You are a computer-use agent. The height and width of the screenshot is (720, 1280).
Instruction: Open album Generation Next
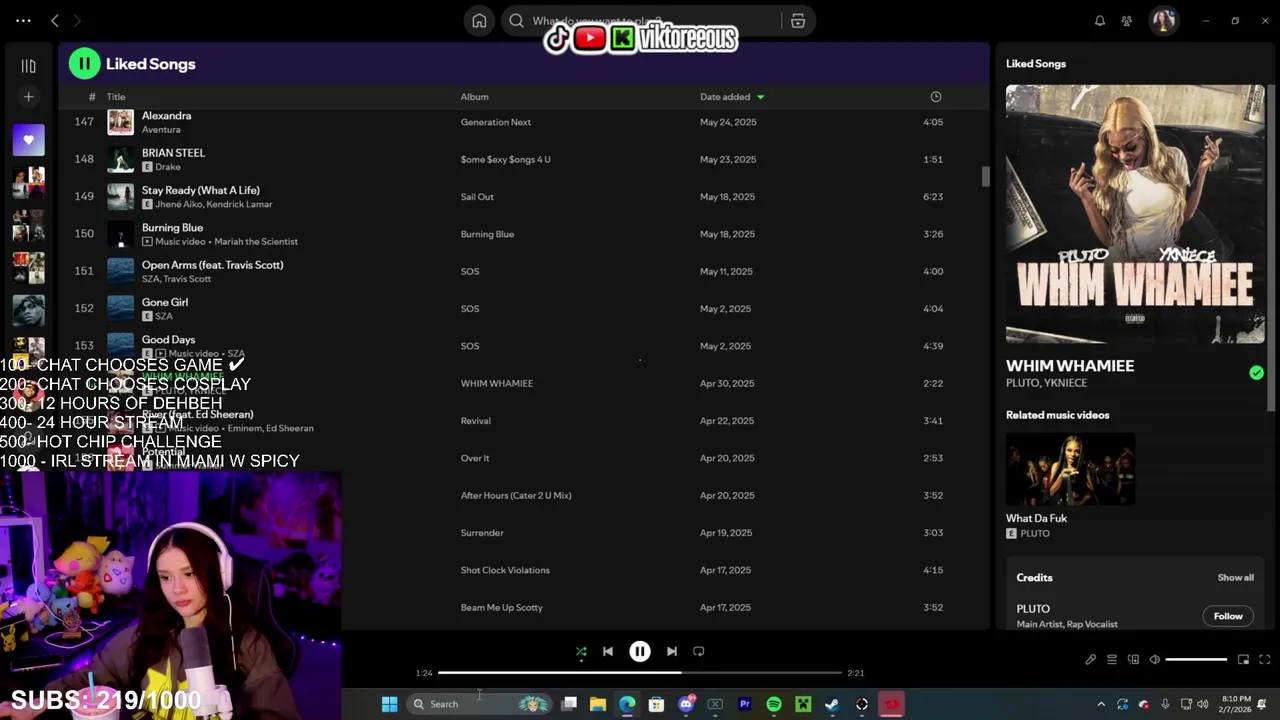coord(496,122)
